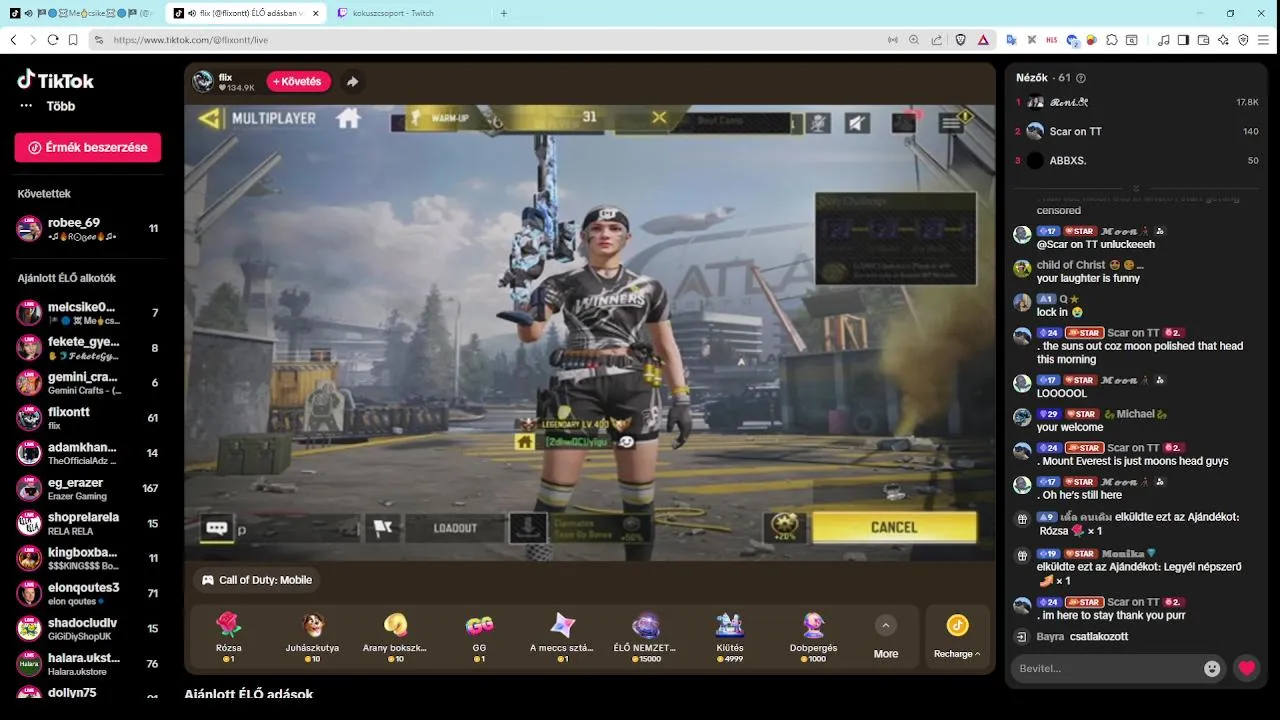
Task: Open the emoji picker in chat
Action: pos(1212,668)
